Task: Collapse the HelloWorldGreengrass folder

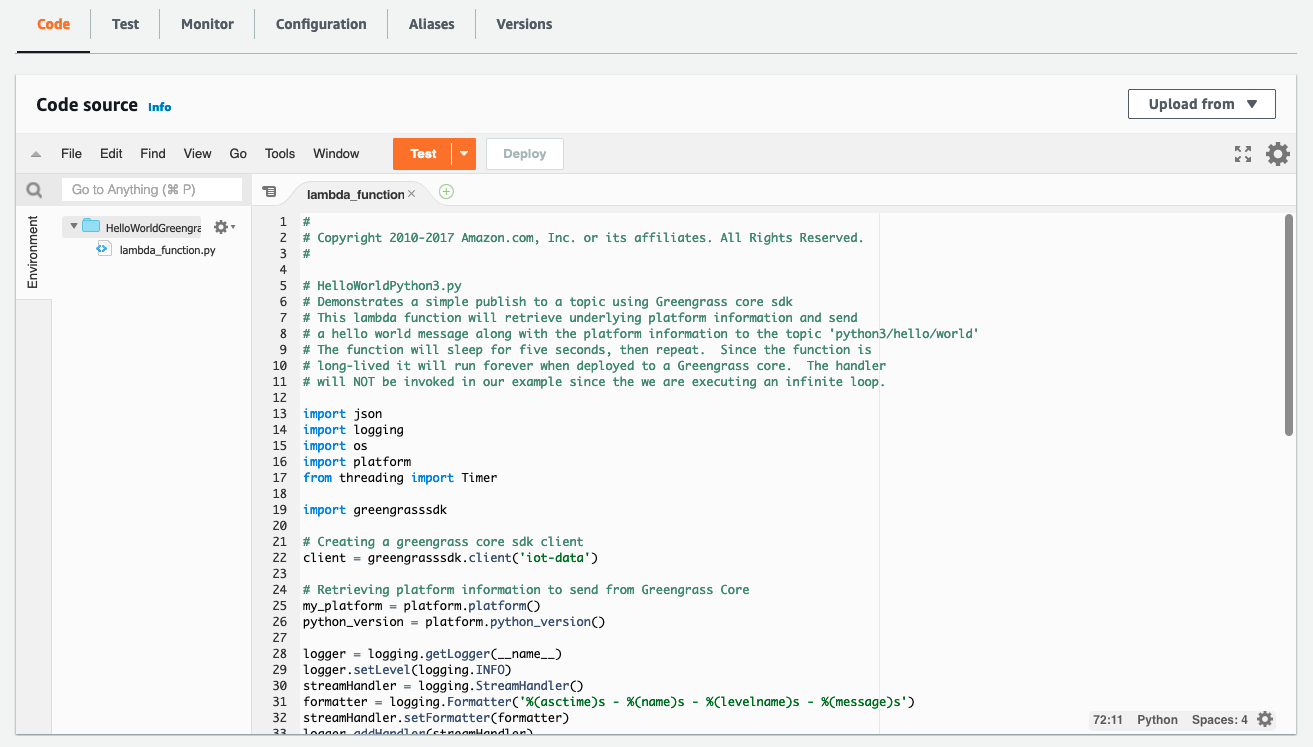Action: [74, 227]
